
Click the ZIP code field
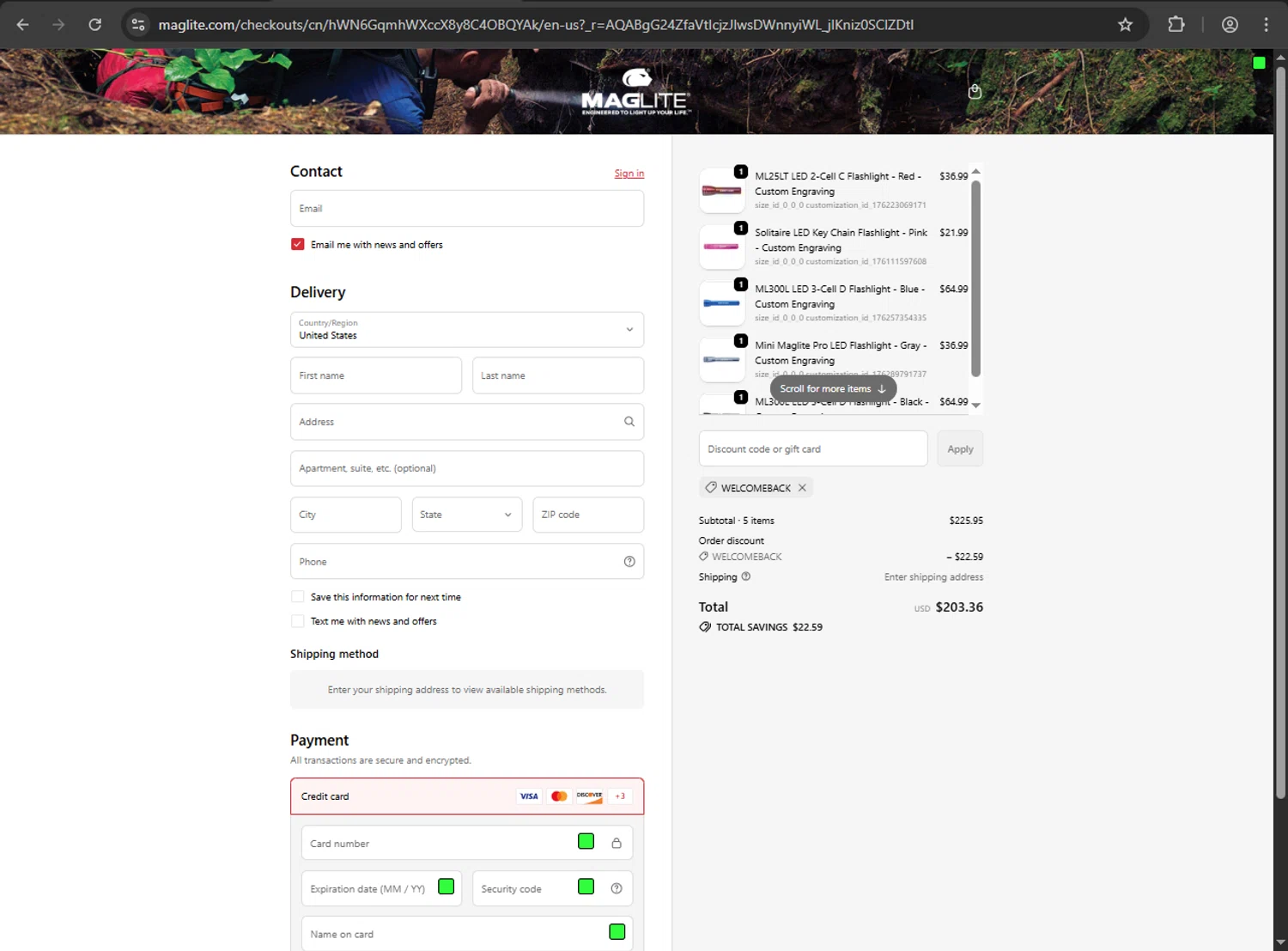588,515
